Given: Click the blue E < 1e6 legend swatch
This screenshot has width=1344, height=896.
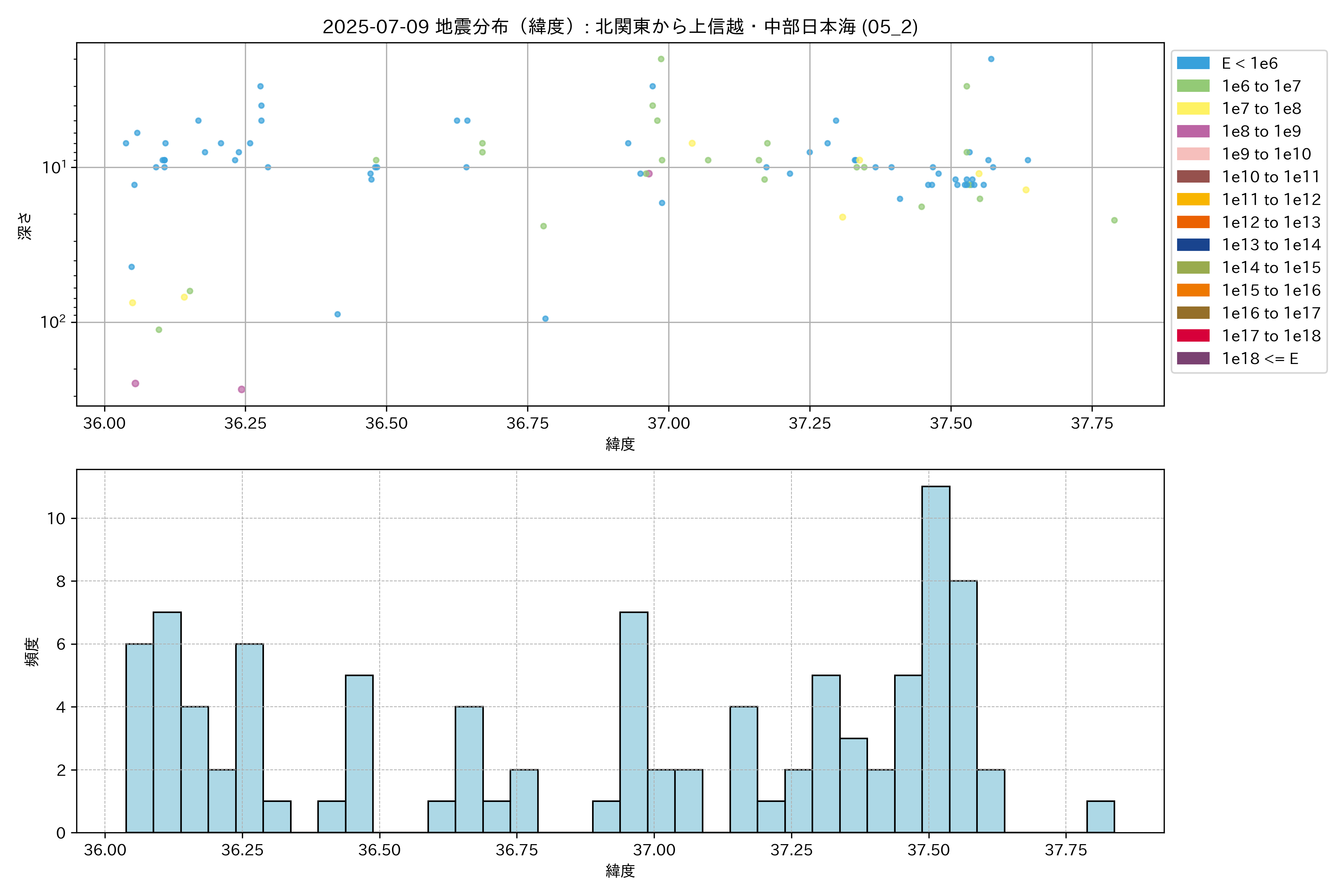Looking at the screenshot, I should 1192,63.
